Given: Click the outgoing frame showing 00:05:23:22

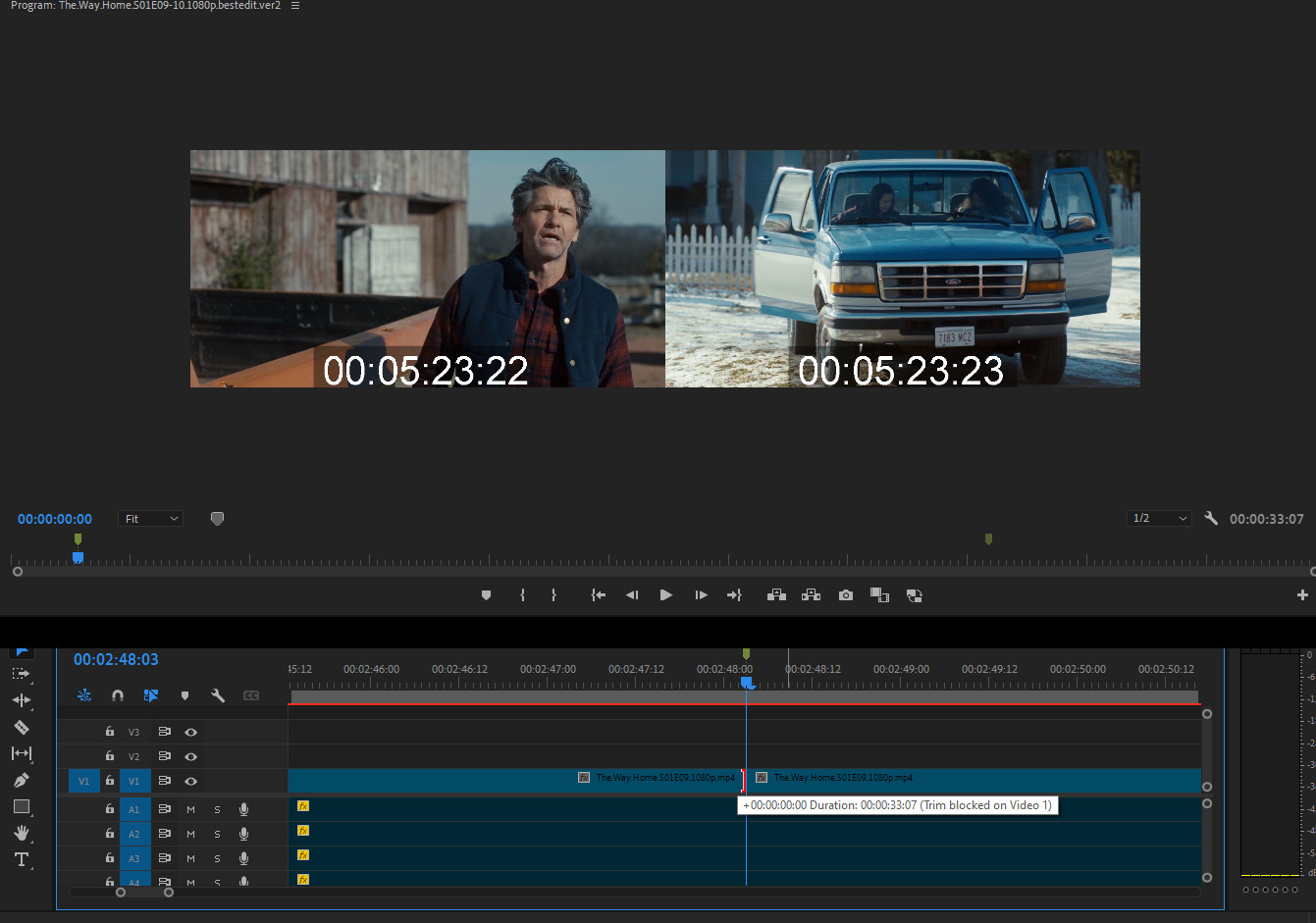Looking at the screenshot, I should click(428, 269).
